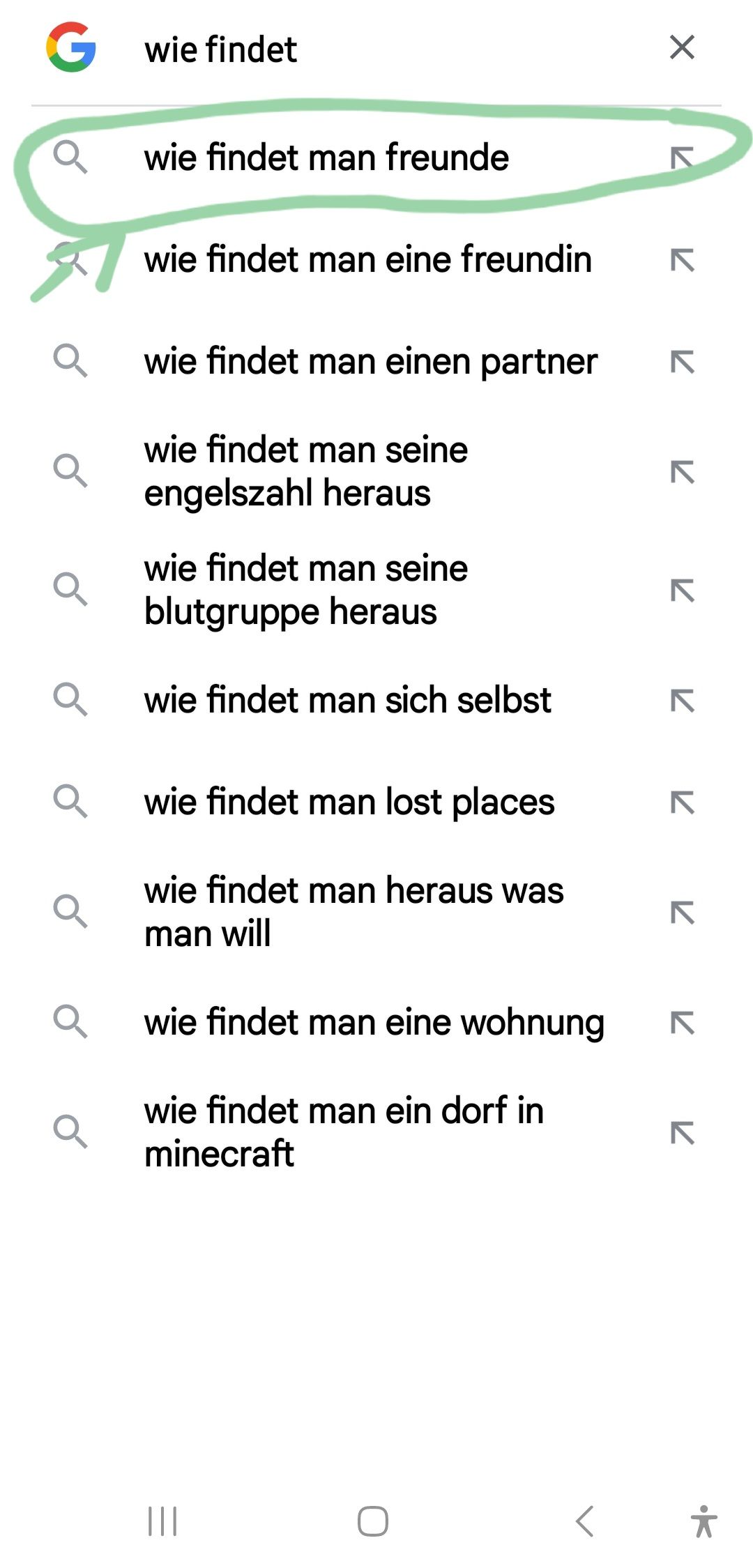Open the accessibility shortcut icon
Screen dimensions: 753x1568
pyautogui.click(x=704, y=1521)
